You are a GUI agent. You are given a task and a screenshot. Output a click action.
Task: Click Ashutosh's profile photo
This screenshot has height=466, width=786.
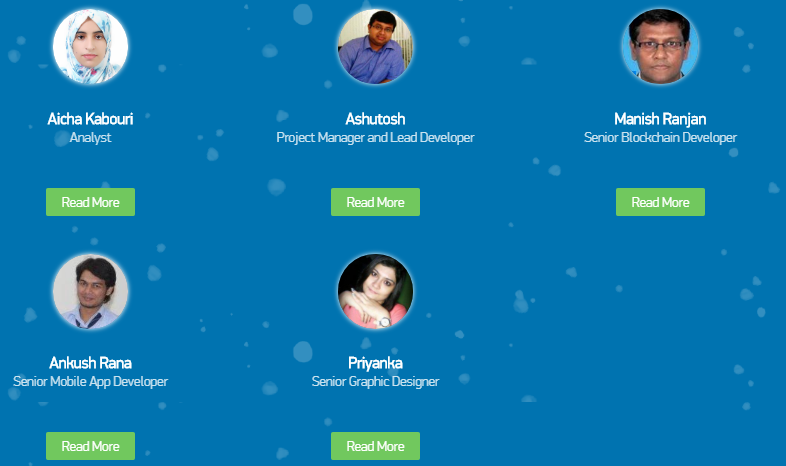pos(375,46)
